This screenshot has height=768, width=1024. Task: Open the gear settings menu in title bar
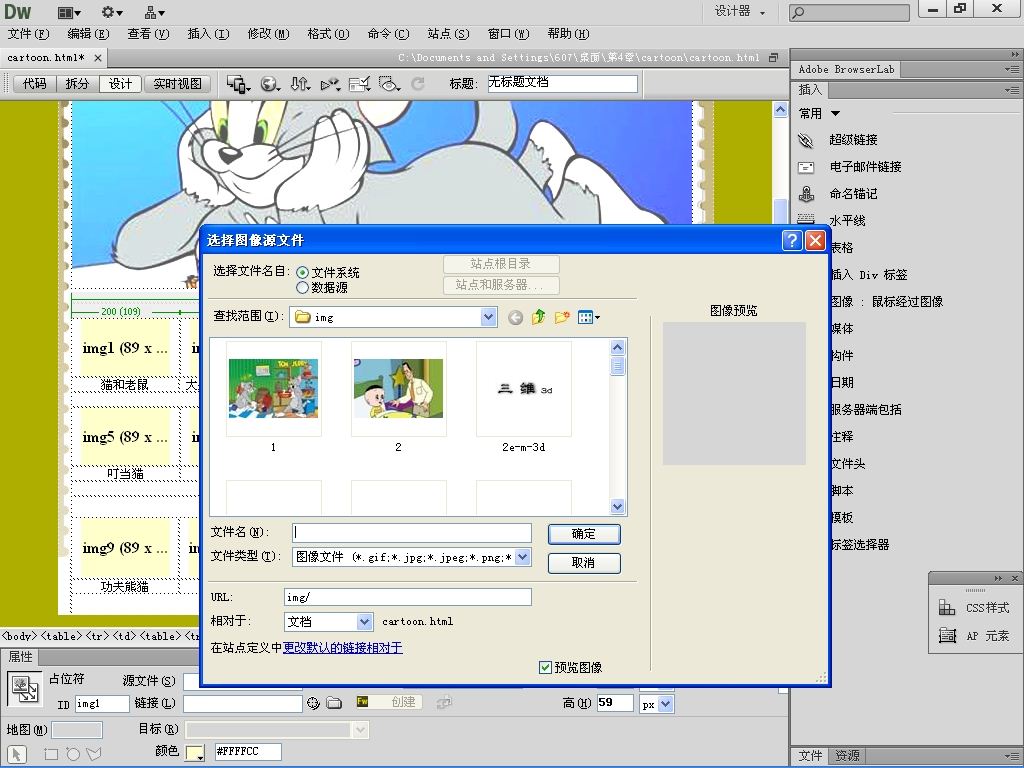112,12
